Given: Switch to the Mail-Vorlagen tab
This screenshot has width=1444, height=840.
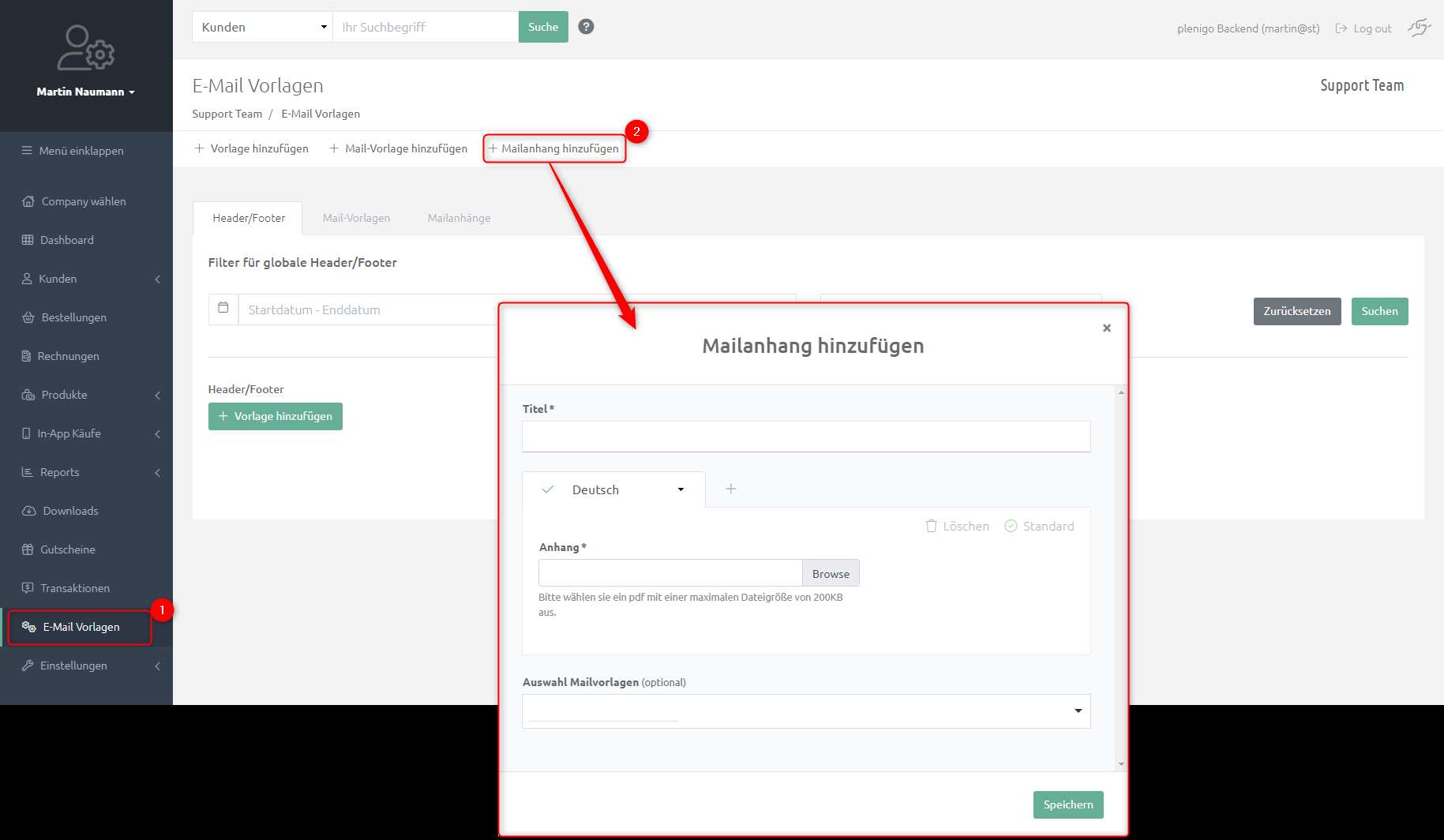Looking at the screenshot, I should 356,218.
